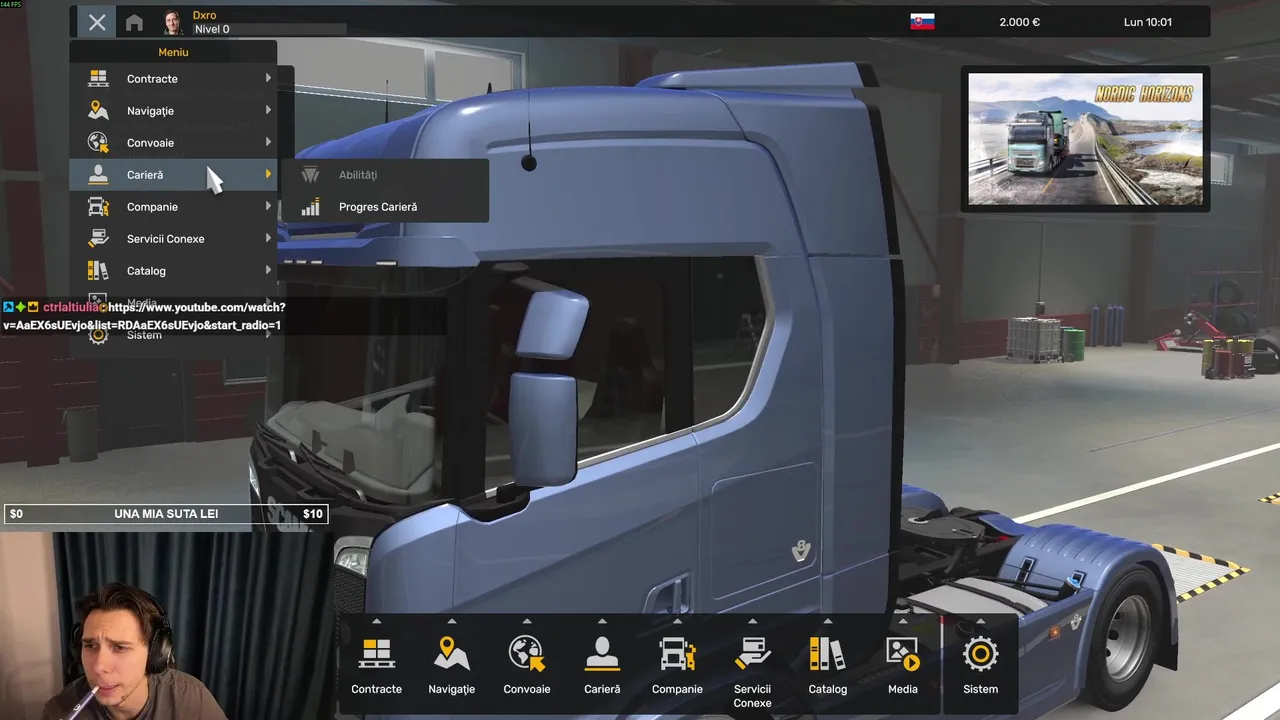Expand the Navigație submenu arrow
1280x720 pixels.
point(268,110)
